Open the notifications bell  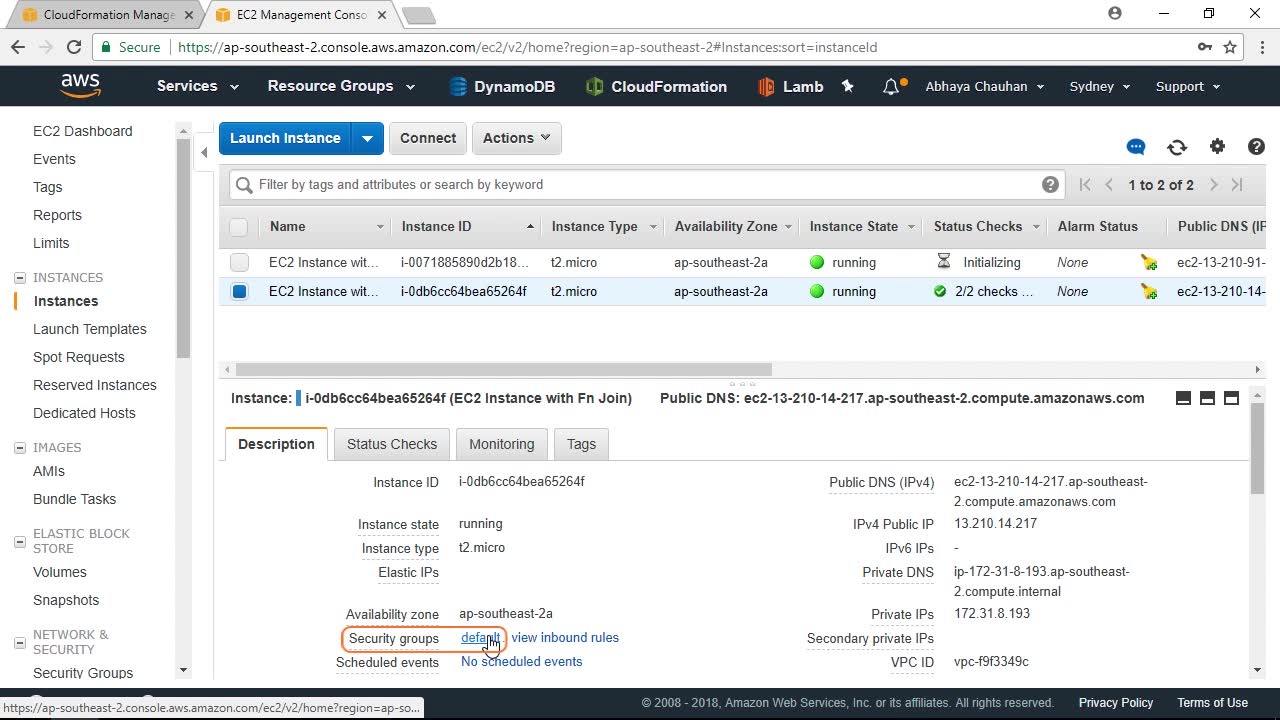coord(891,87)
